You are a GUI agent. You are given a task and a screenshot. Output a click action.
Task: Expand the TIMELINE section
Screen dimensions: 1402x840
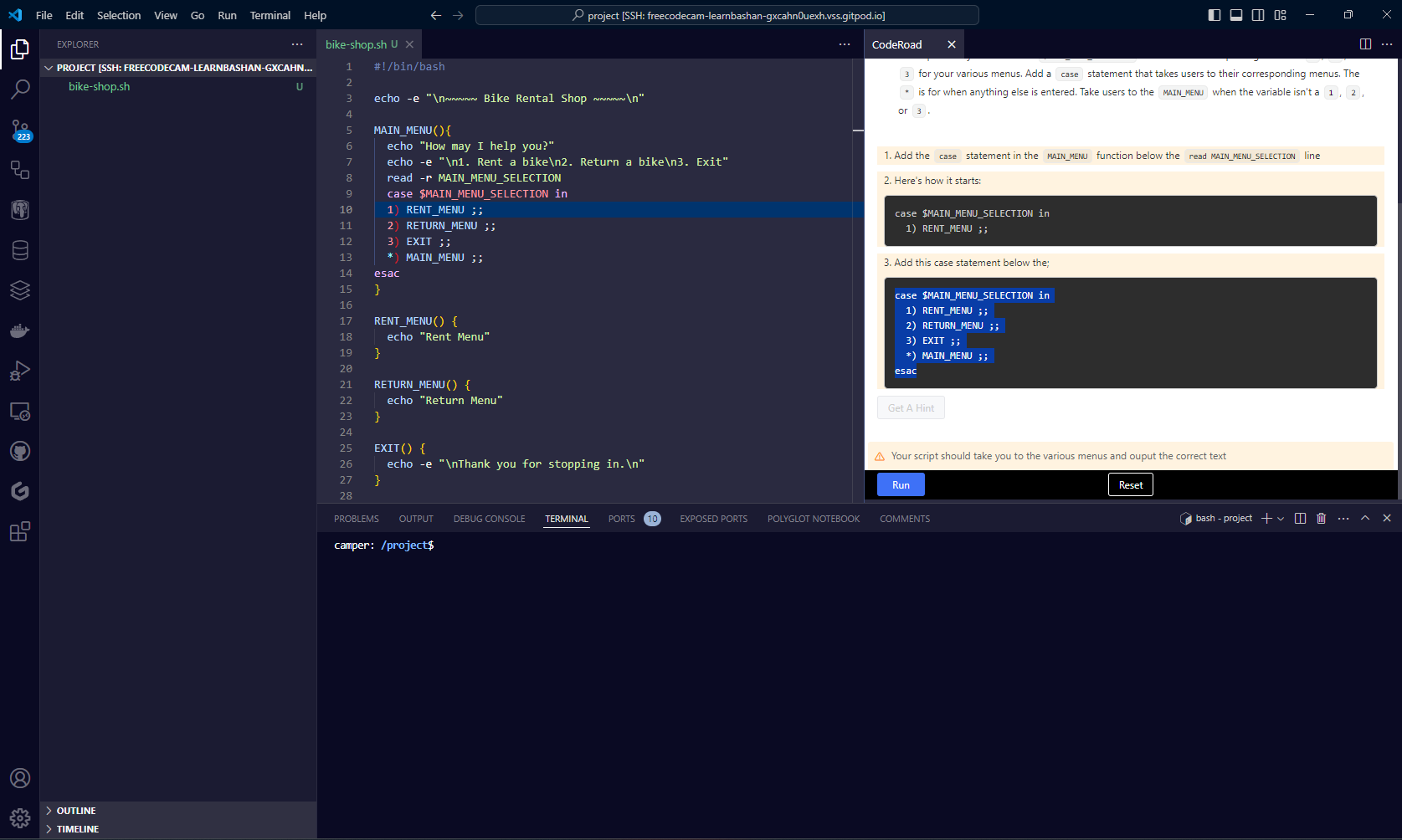coord(78,828)
